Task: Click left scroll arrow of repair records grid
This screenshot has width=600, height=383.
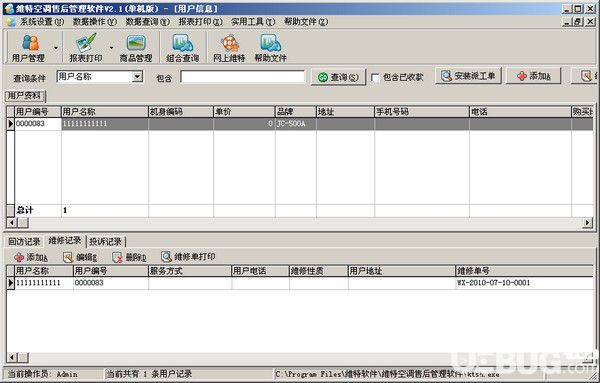Action: pyautogui.click(x=11, y=358)
